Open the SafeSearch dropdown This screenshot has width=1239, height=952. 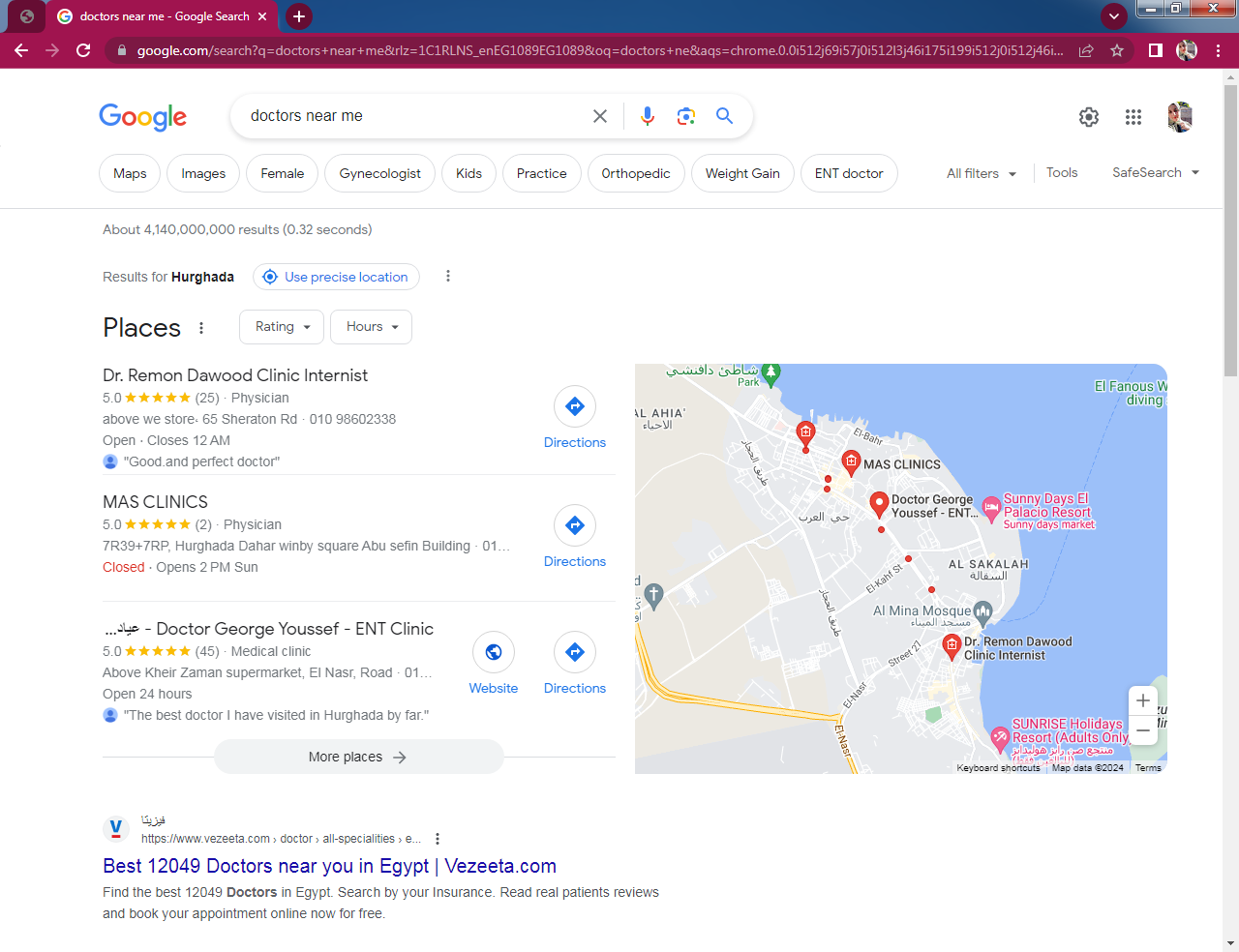pyautogui.click(x=1155, y=173)
